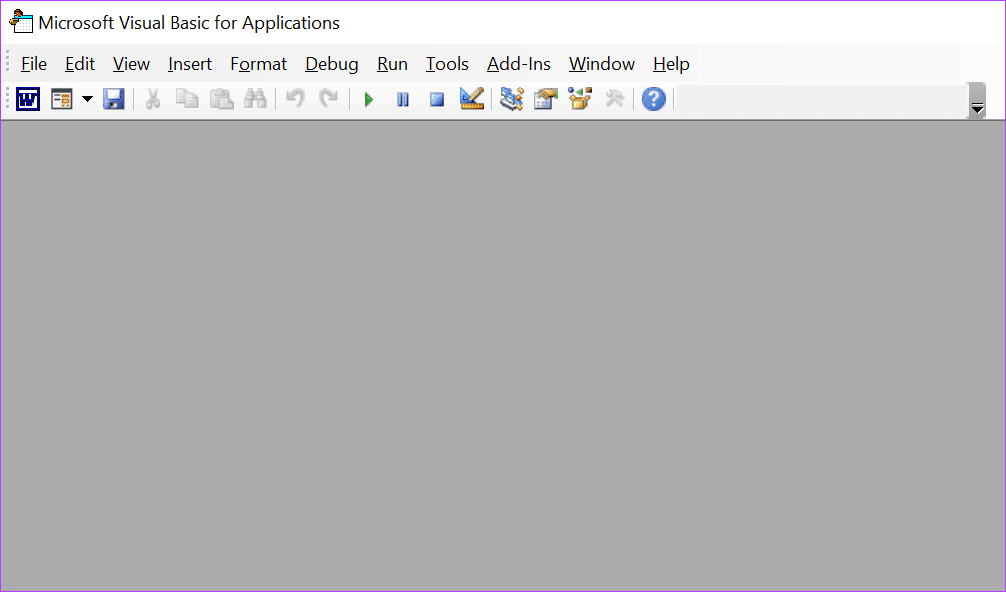Viewport: 1006px width, 592px height.
Task: Open the Help menu
Action: (x=671, y=64)
